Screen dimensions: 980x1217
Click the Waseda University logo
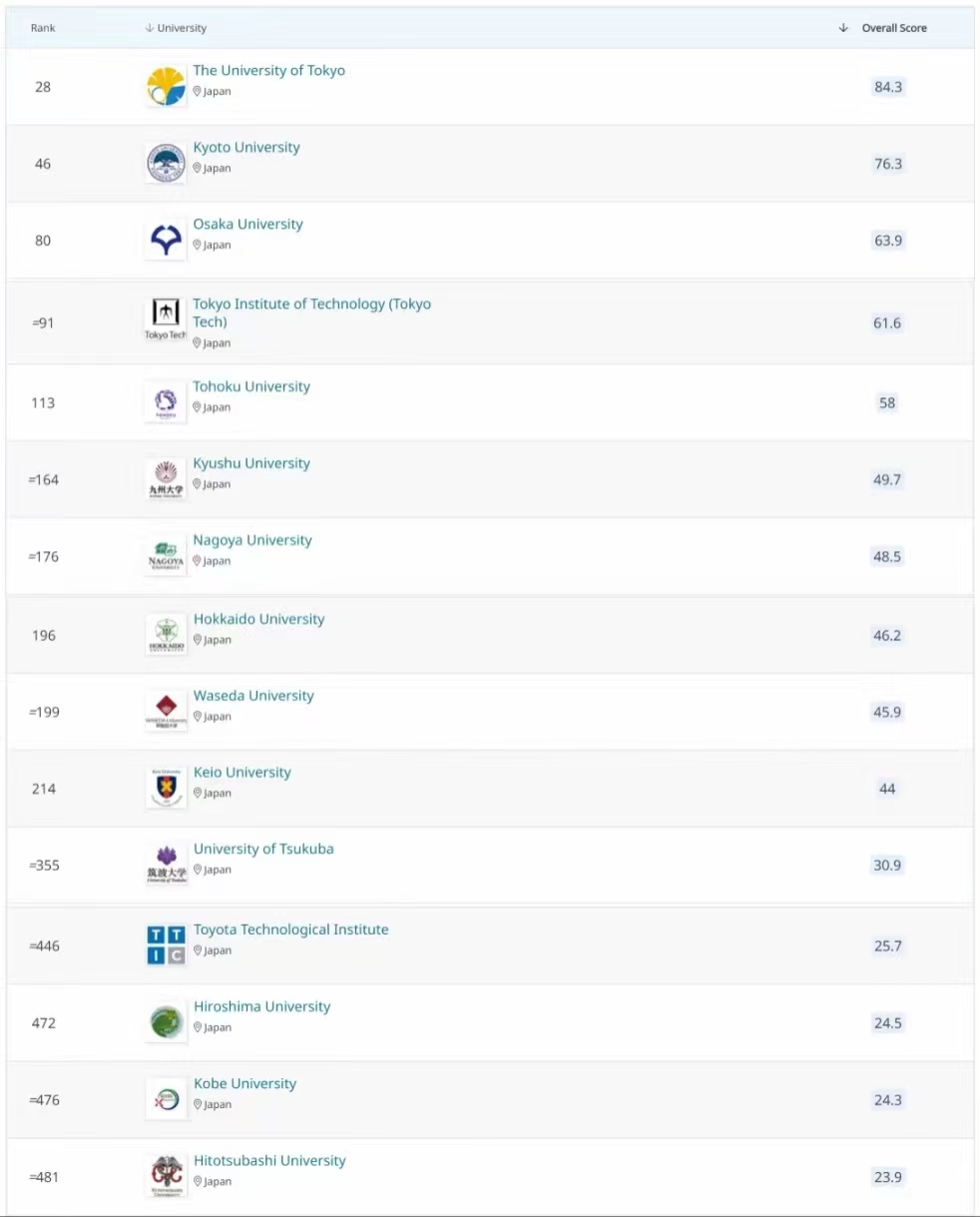(x=166, y=711)
